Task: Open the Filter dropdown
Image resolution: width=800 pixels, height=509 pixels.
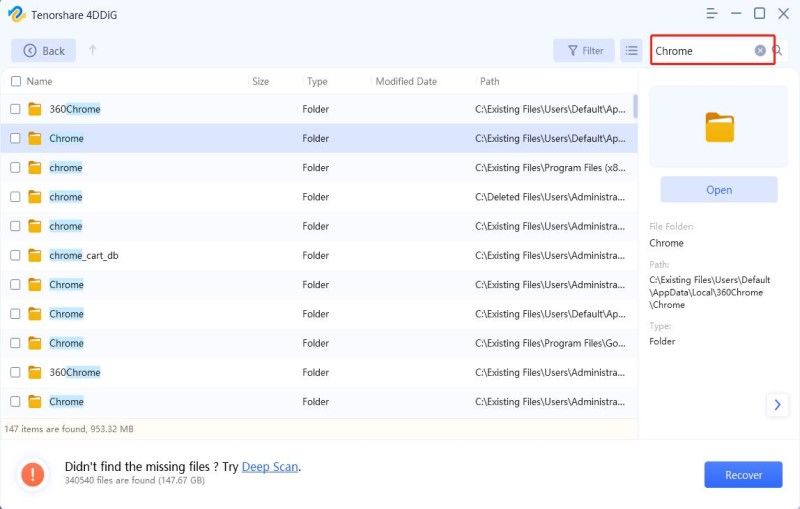Action: [584, 51]
